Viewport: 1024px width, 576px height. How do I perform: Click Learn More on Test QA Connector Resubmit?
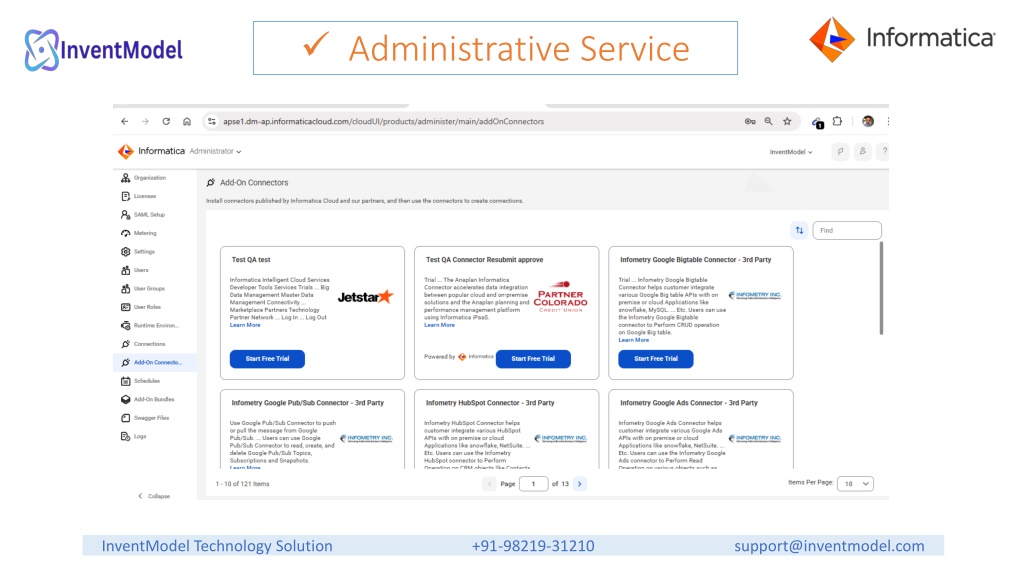[440, 325]
